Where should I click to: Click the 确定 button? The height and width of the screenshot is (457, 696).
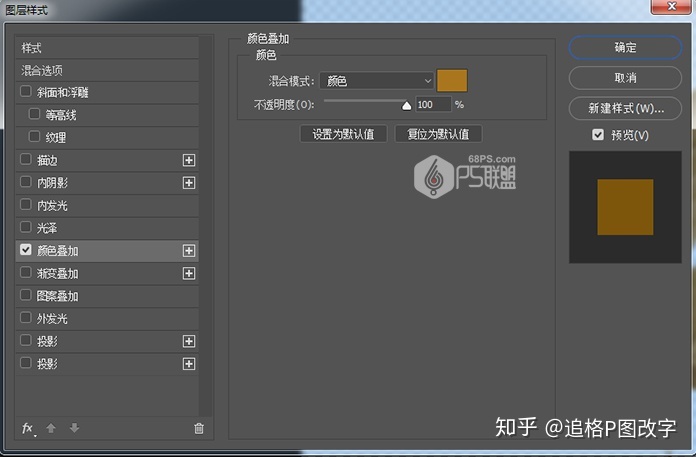pos(625,47)
